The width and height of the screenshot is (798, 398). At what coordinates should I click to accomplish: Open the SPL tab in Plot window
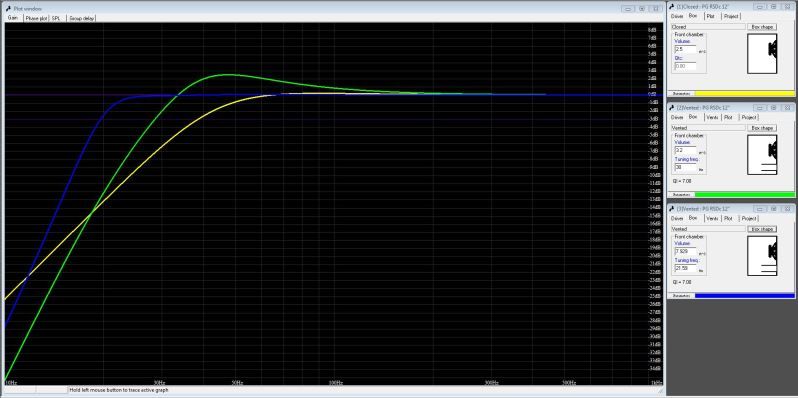pyautogui.click(x=56, y=18)
